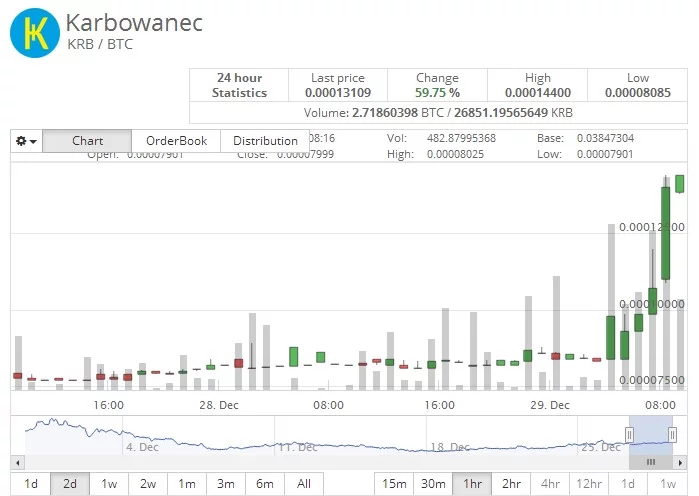Click the Karbowanec coin logo

[35, 33]
